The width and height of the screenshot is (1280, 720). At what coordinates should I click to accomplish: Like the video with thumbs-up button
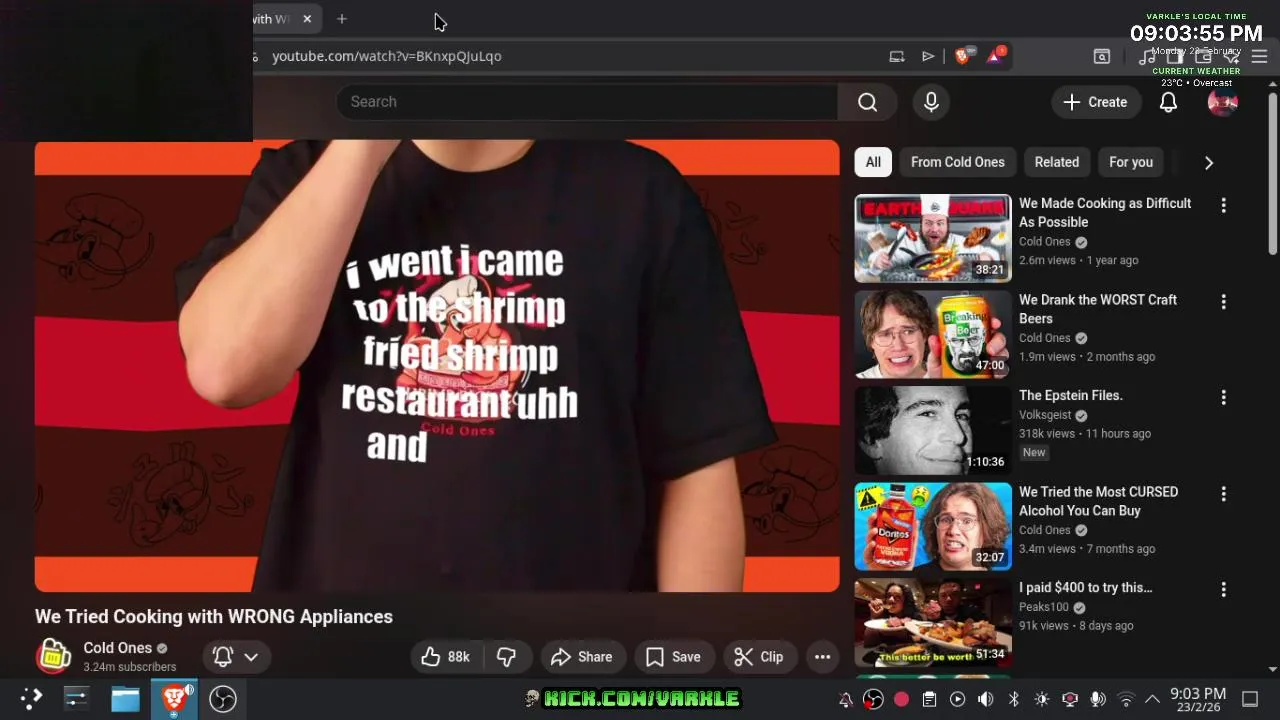click(445, 657)
